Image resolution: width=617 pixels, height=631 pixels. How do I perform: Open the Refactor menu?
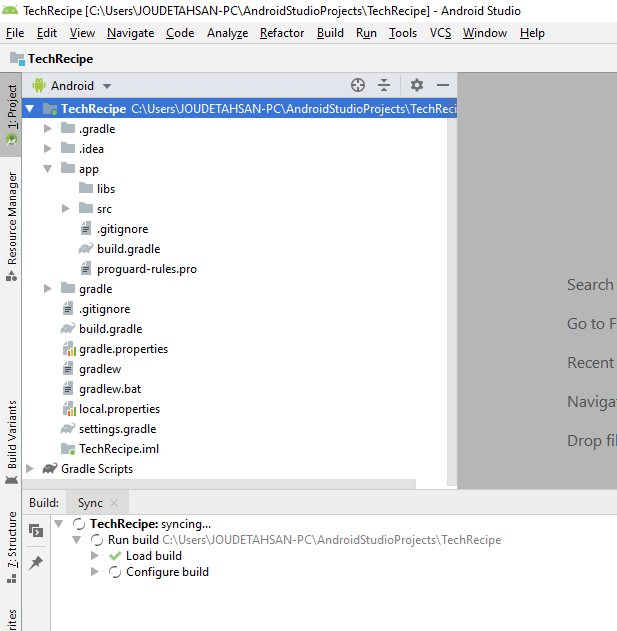(282, 33)
